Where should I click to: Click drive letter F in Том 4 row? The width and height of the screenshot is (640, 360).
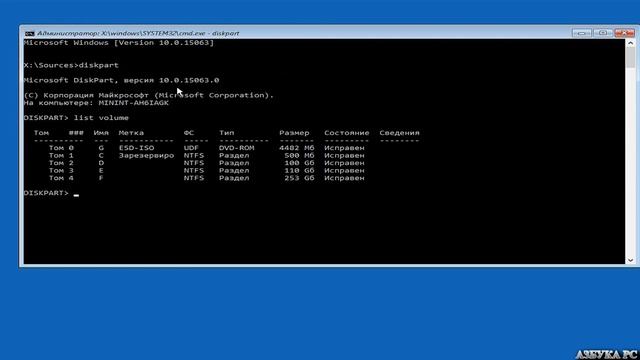pyautogui.click(x=101, y=178)
